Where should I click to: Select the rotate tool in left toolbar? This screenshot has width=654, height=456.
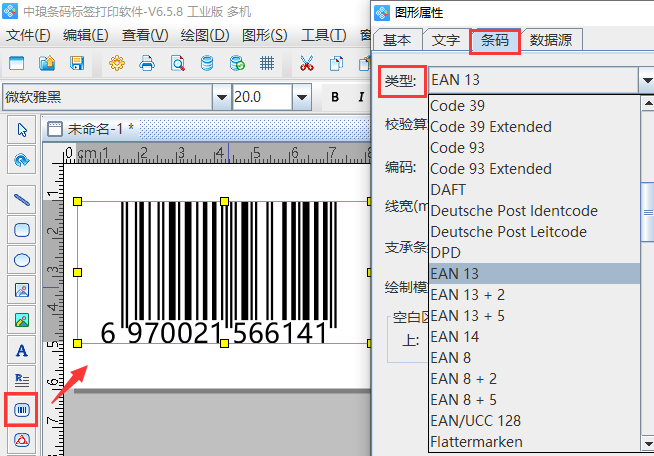(22, 160)
